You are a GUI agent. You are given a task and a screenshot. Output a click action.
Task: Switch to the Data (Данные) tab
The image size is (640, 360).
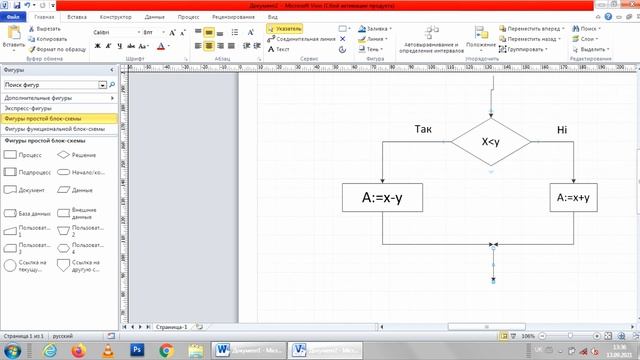(155, 17)
